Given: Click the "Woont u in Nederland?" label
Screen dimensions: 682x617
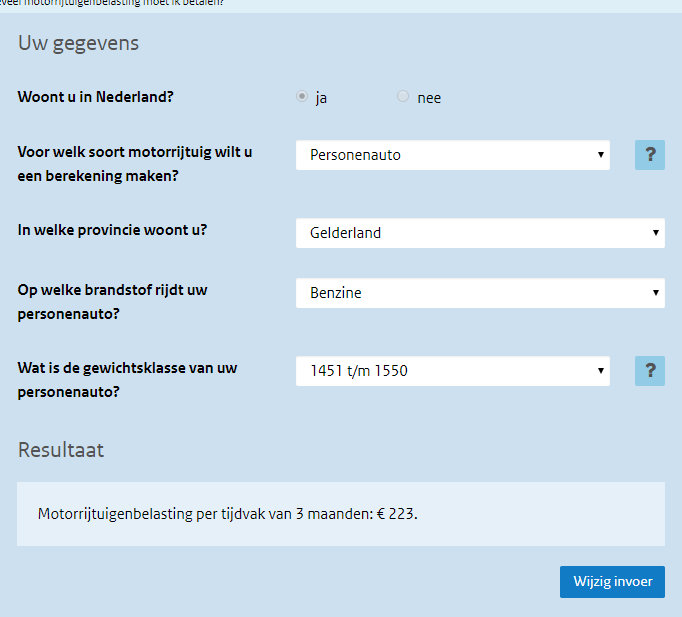Looking at the screenshot, I should pos(103,97).
